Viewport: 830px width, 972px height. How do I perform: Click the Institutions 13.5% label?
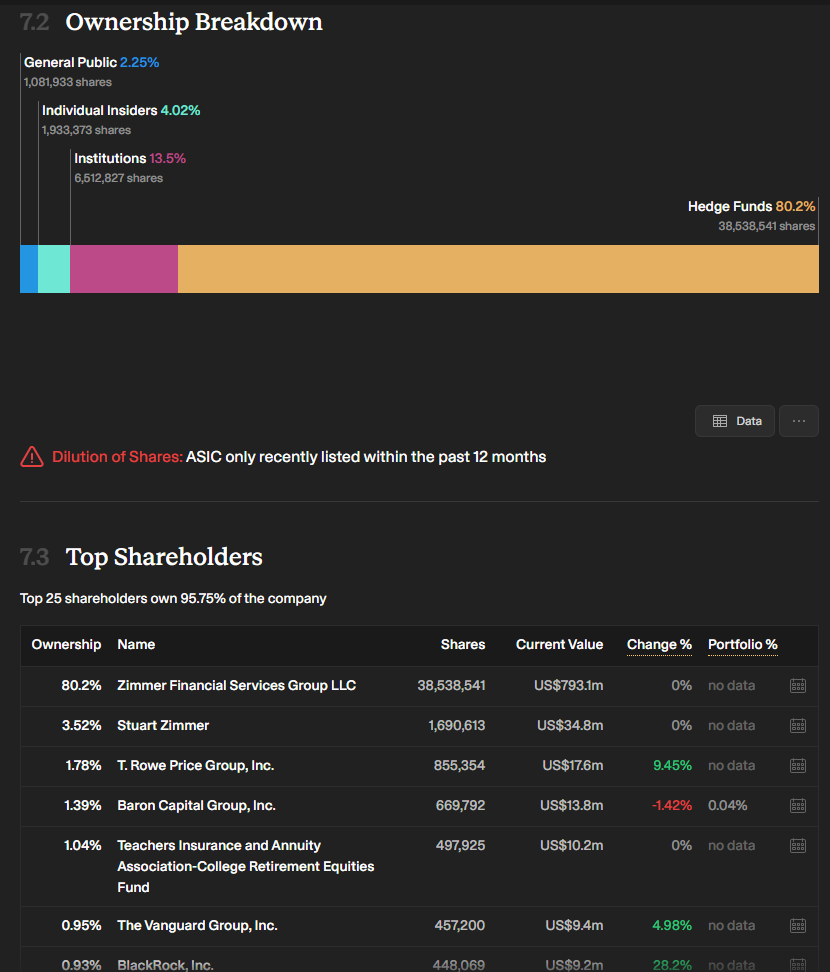point(130,159)
